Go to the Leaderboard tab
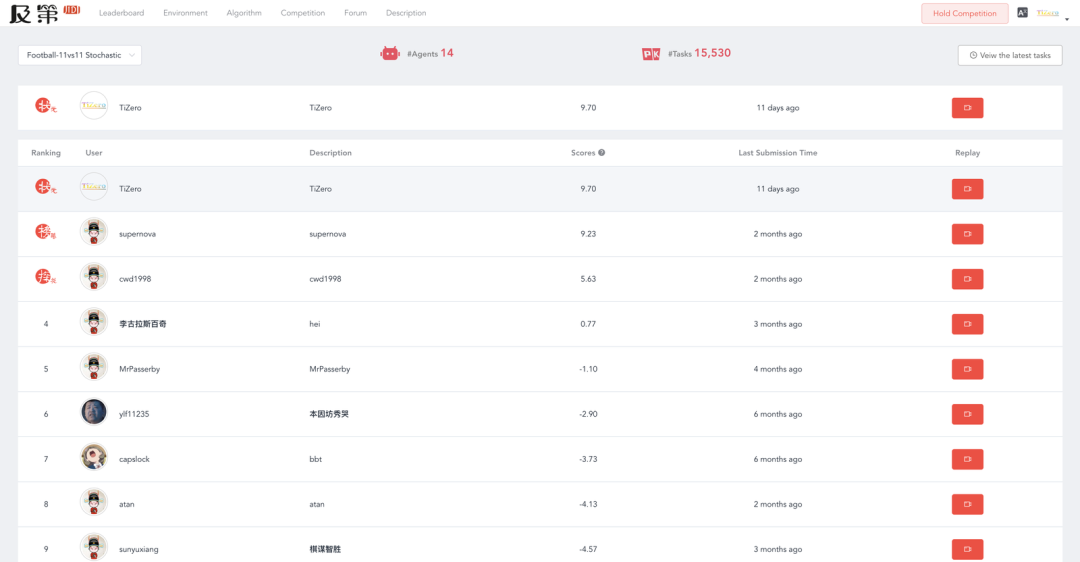This screenshot has width=1080, height=562. click(x=121, y=13)
